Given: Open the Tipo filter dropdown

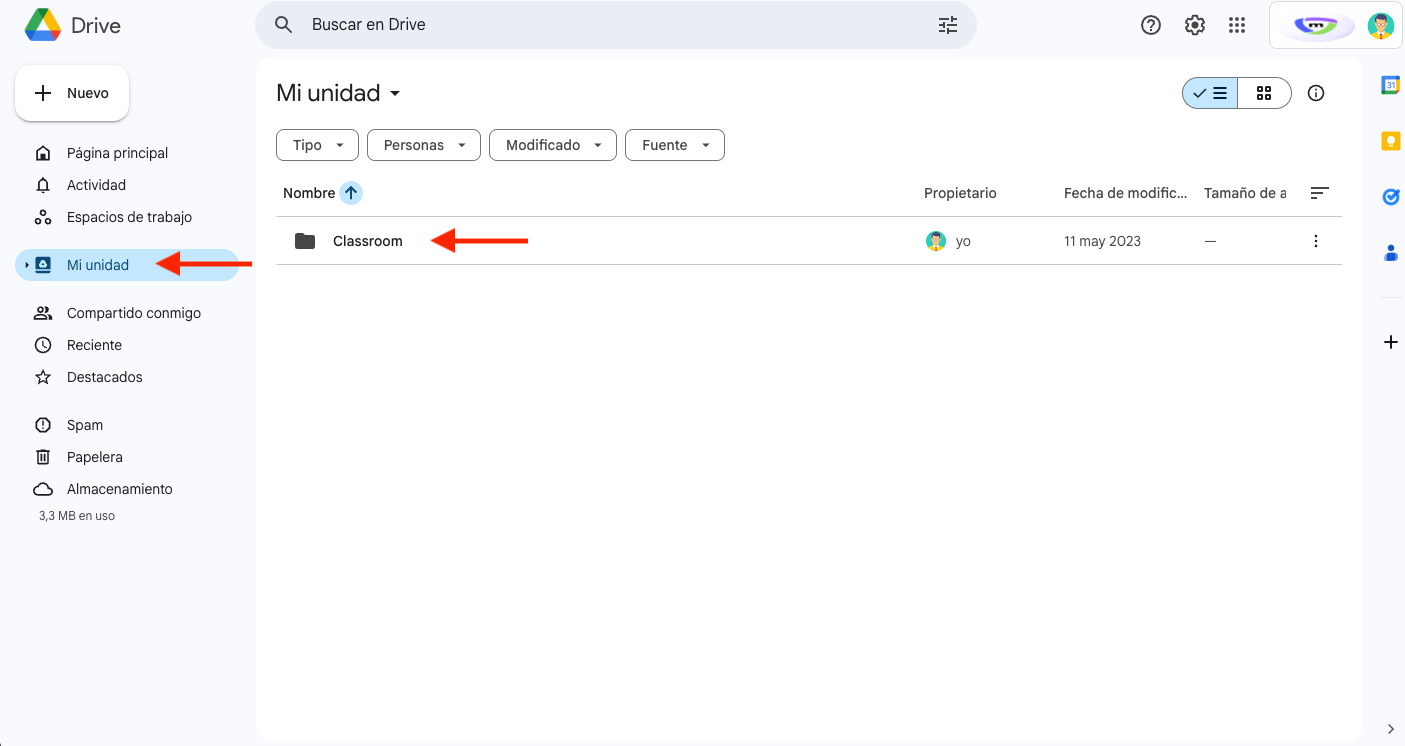Looking at the screenshot, I should [x=317, y=145].
